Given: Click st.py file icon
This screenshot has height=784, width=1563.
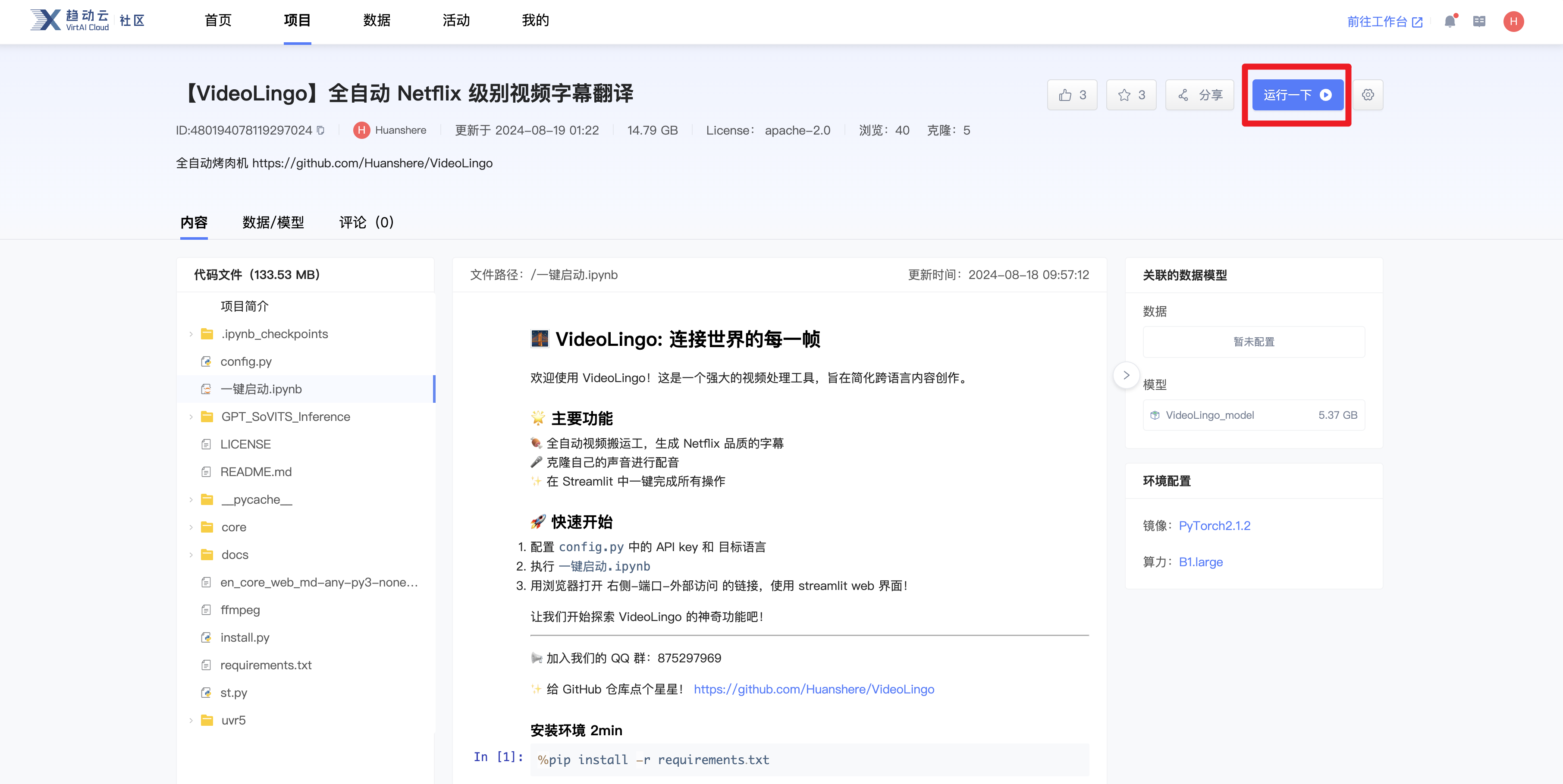Looking at the screenshot, I should pos(206,693).
